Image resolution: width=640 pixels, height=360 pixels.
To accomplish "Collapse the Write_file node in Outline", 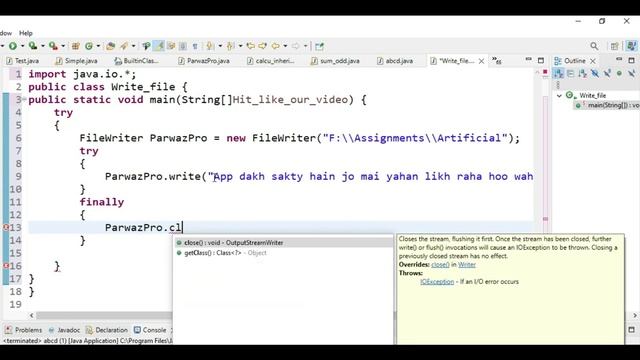I will pyautogui.click(x=559, y=96).
